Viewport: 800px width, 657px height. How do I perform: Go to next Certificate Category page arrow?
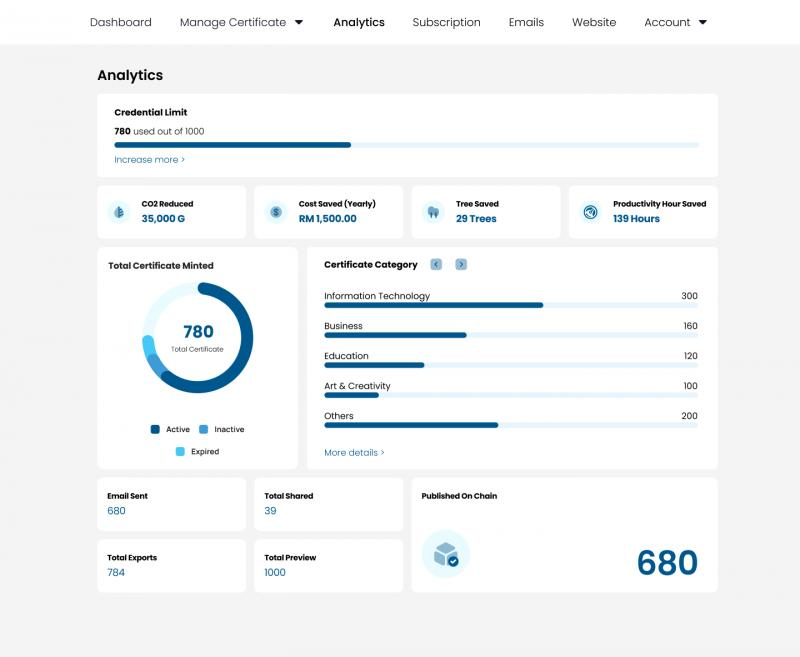click(461, 265)
